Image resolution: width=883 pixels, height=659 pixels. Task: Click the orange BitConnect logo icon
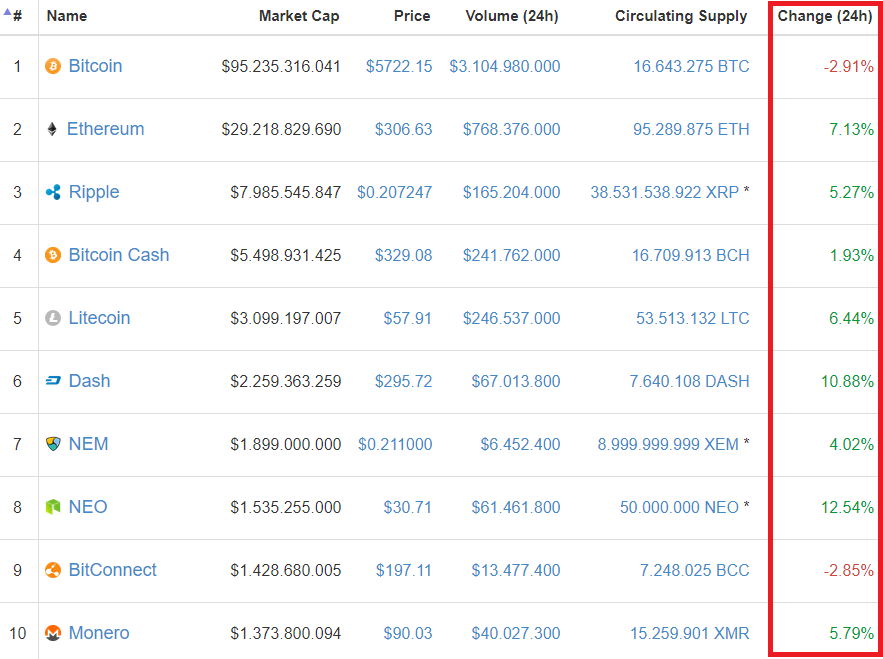(x=53, y=571)
